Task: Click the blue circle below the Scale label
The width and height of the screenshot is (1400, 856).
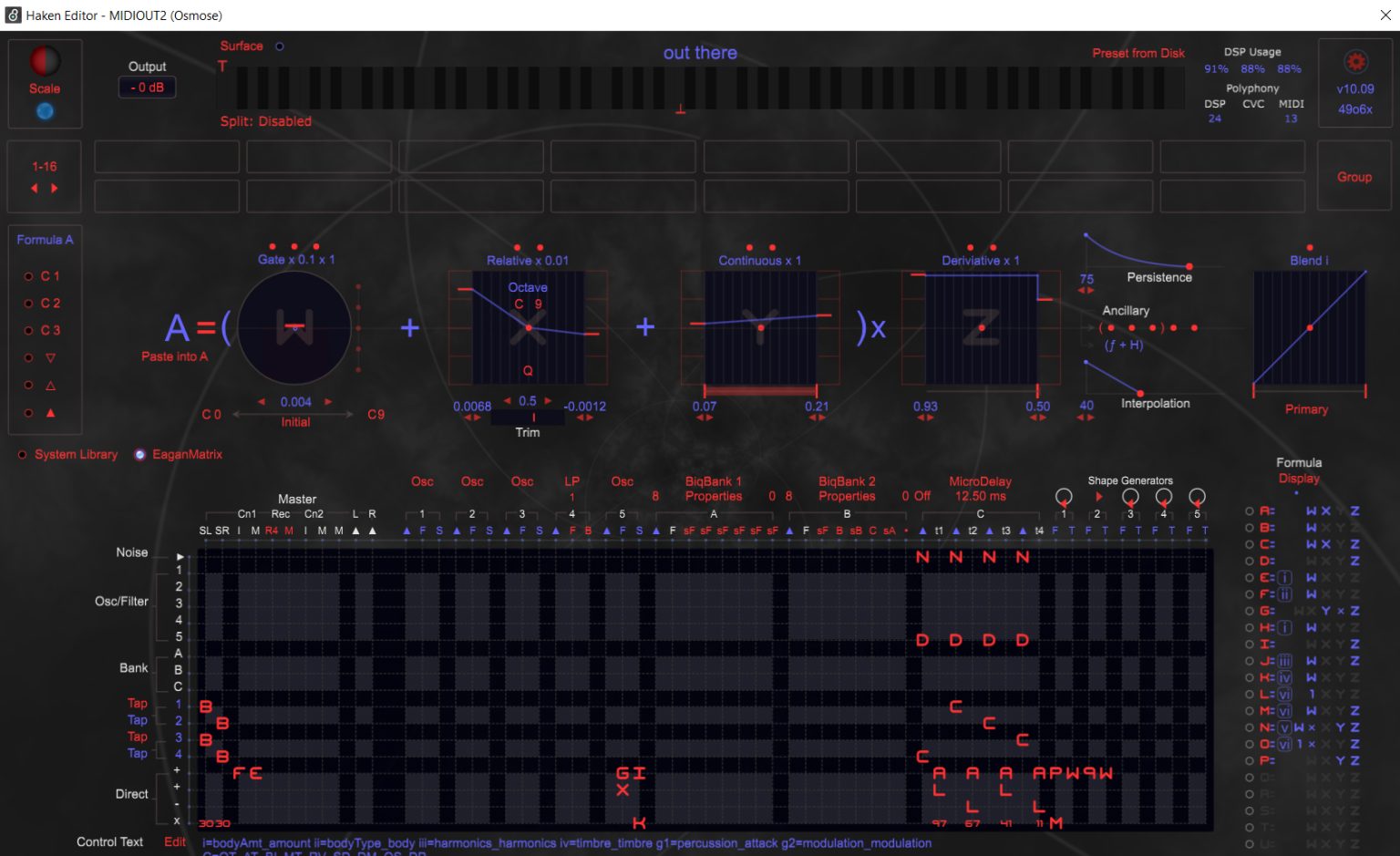Action: point(45,111)
